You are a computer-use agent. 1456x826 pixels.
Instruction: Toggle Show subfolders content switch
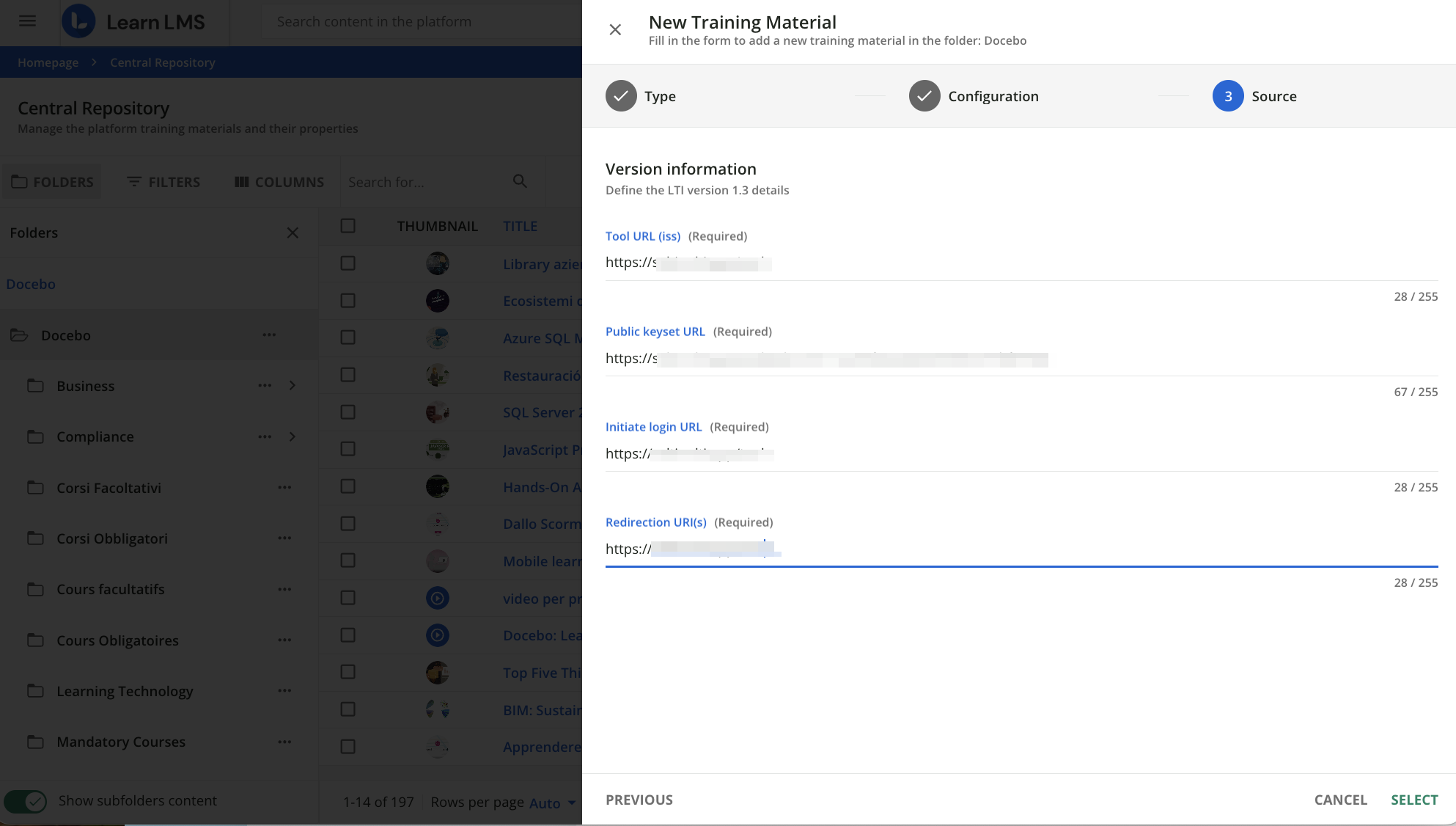tap(26, 801)
